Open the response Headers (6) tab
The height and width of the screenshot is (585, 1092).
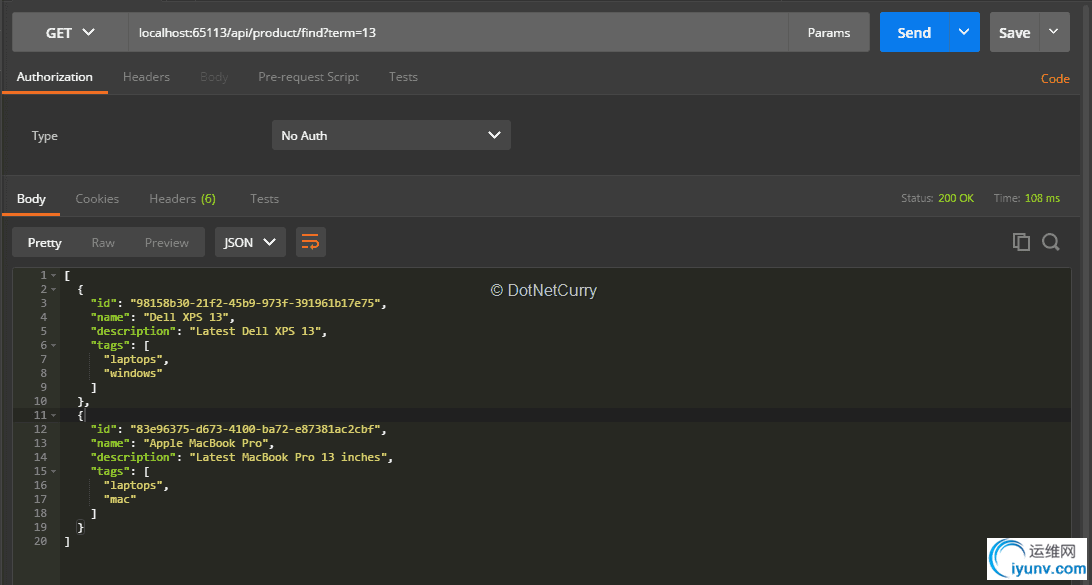tap(182, 198)
